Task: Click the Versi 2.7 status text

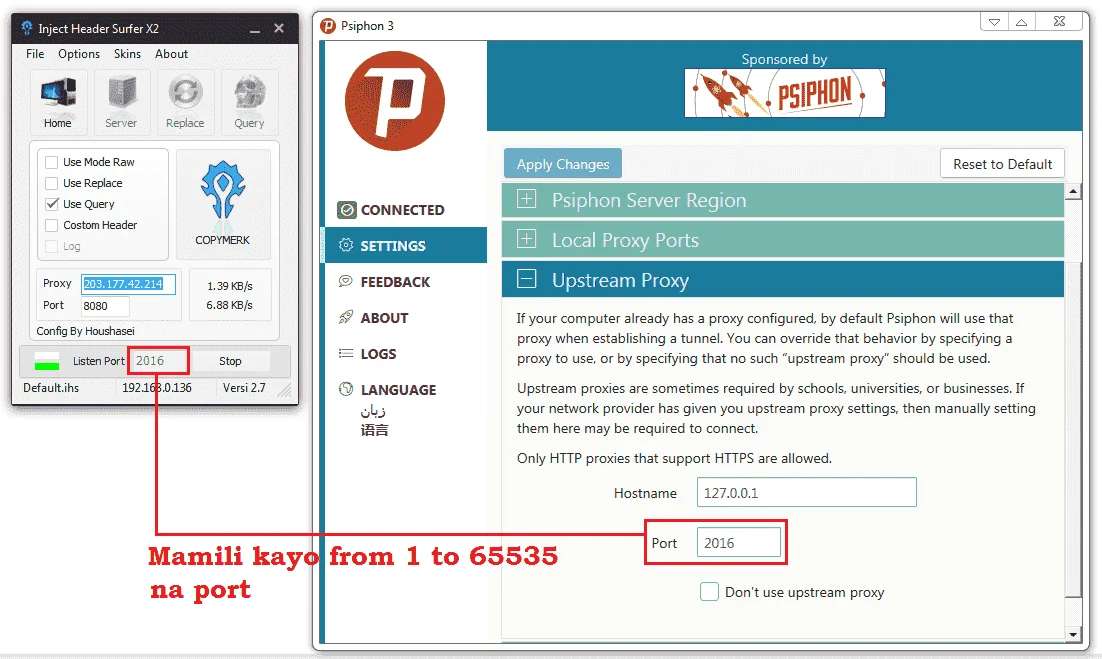Action: [244, 387]
